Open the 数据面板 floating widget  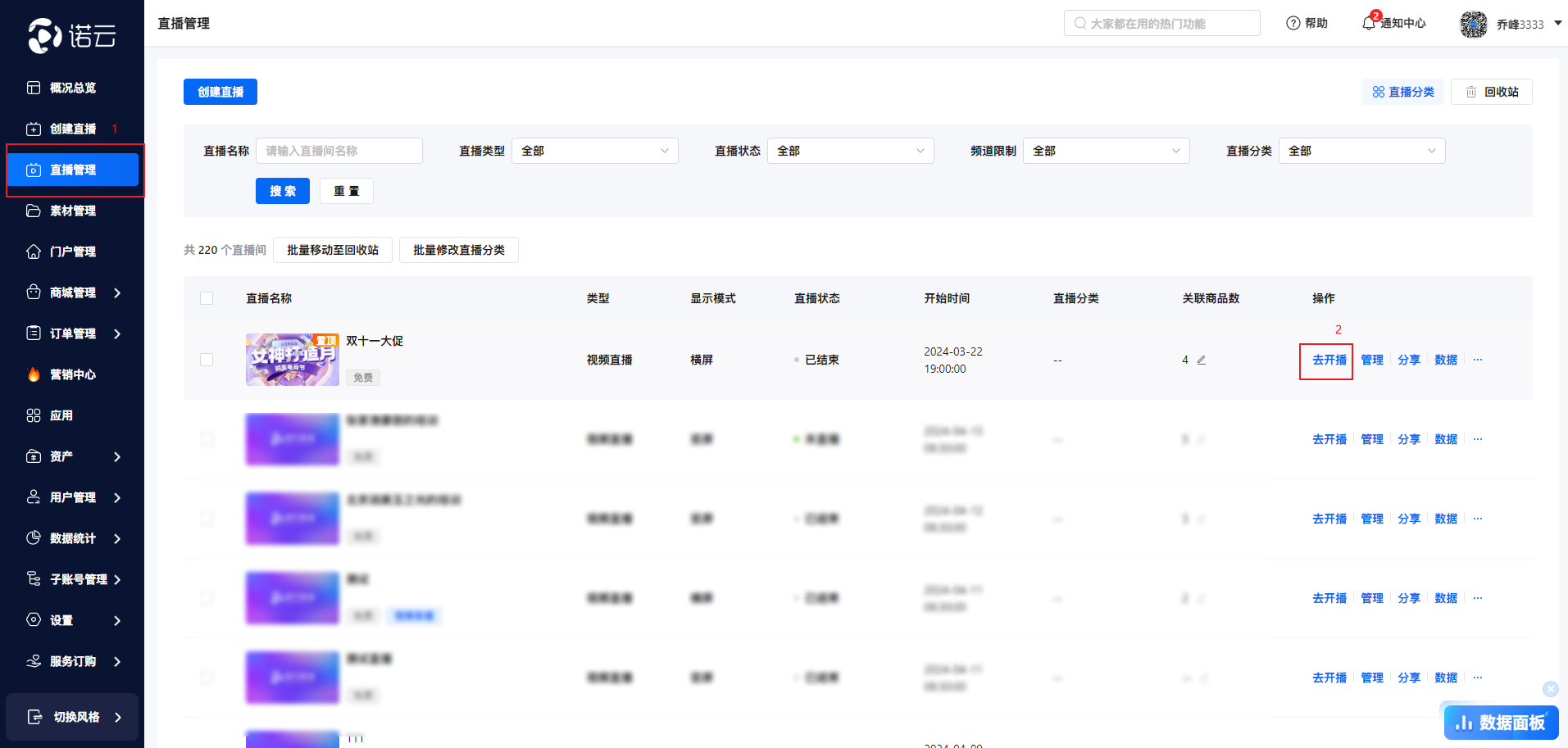(1501, 723)
